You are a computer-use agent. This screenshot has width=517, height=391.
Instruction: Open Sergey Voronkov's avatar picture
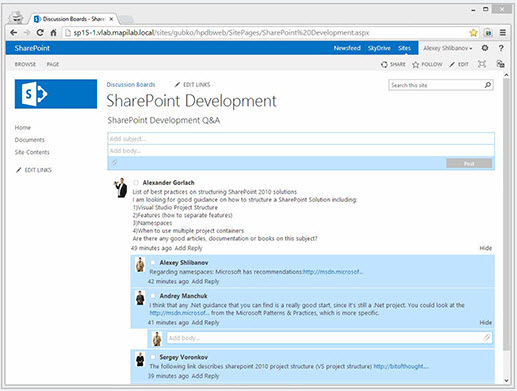tap(140, 359)
